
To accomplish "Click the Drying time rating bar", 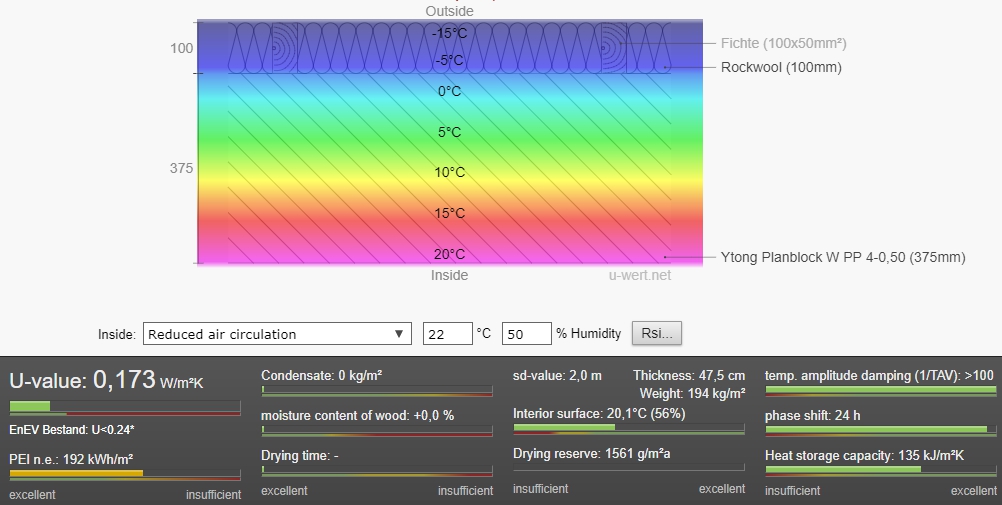I will [x=377, y=470].
